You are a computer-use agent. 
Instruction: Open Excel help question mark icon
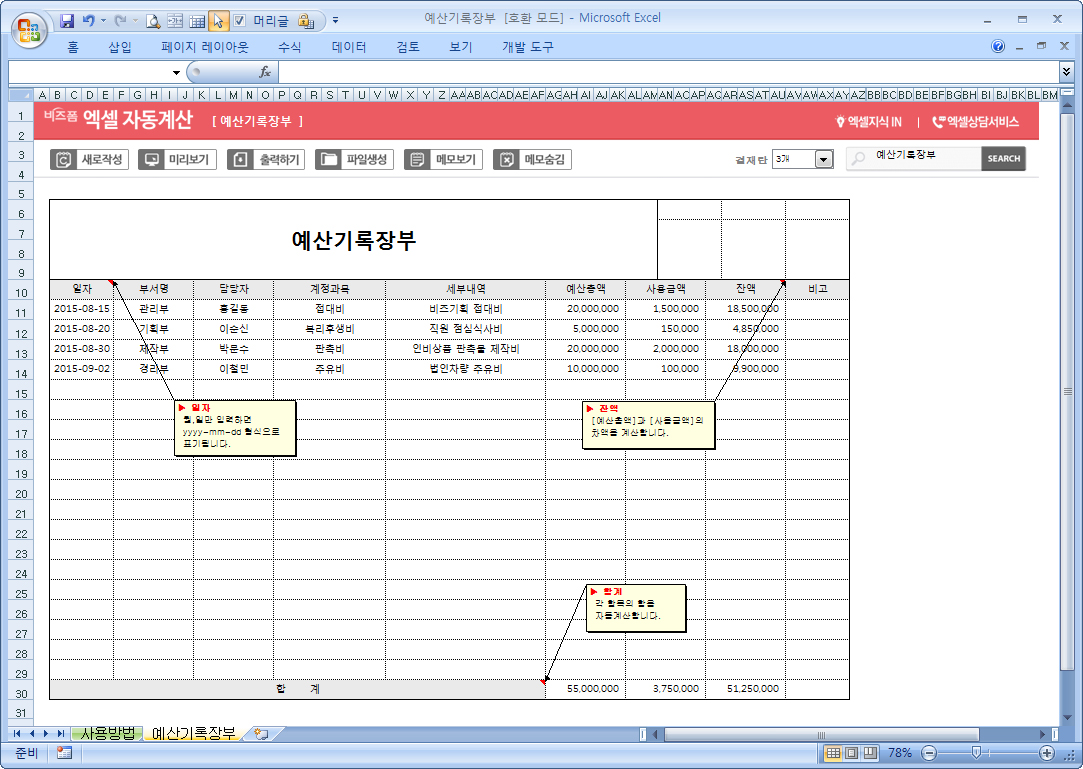tap(997, 46)
